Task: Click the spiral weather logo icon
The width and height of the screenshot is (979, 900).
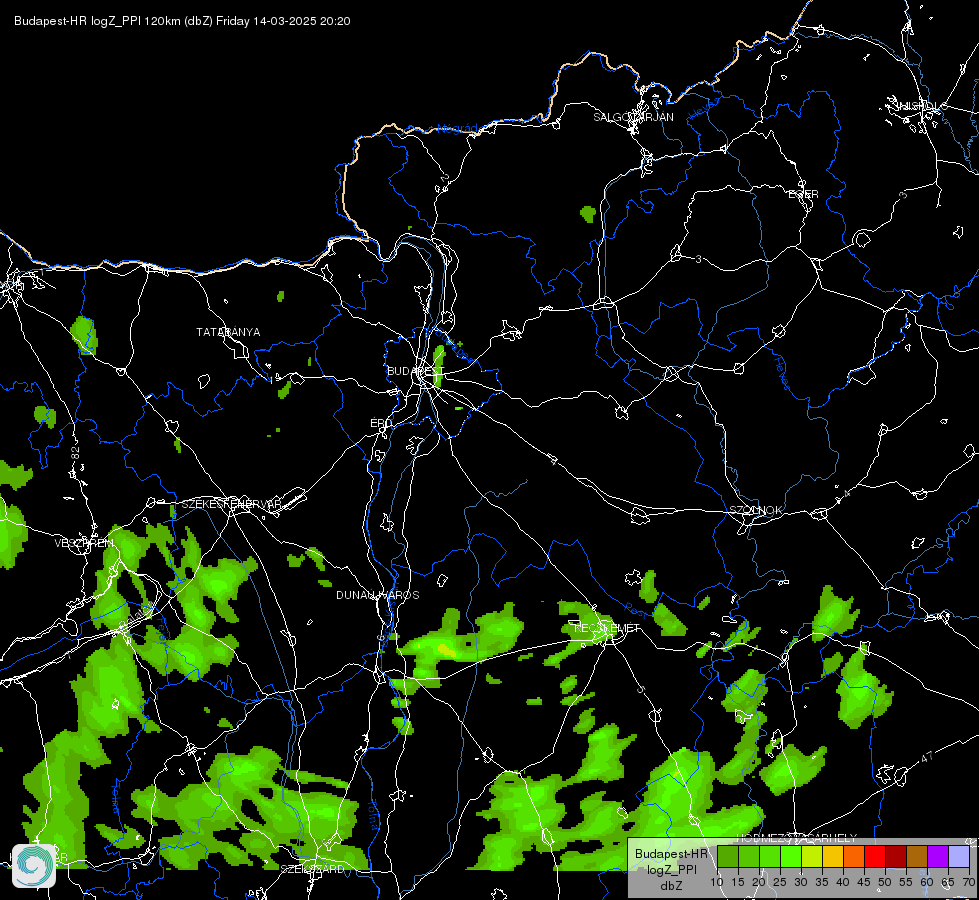Action: click(x=34, y=865)
